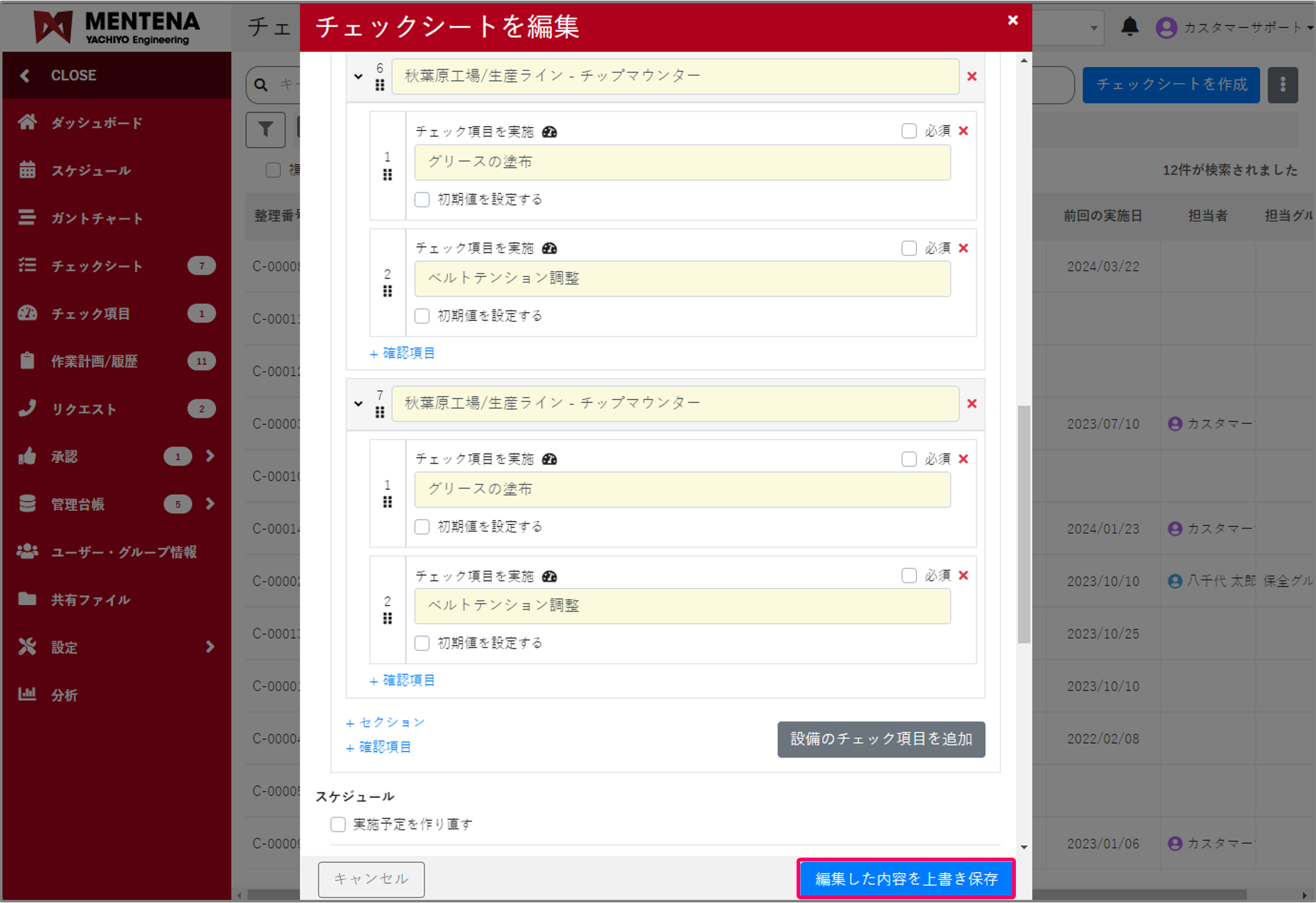Check 初期値を設定する under ベルトテンション調整
This screenshot has width=1316, height=903.
[422, 315]
